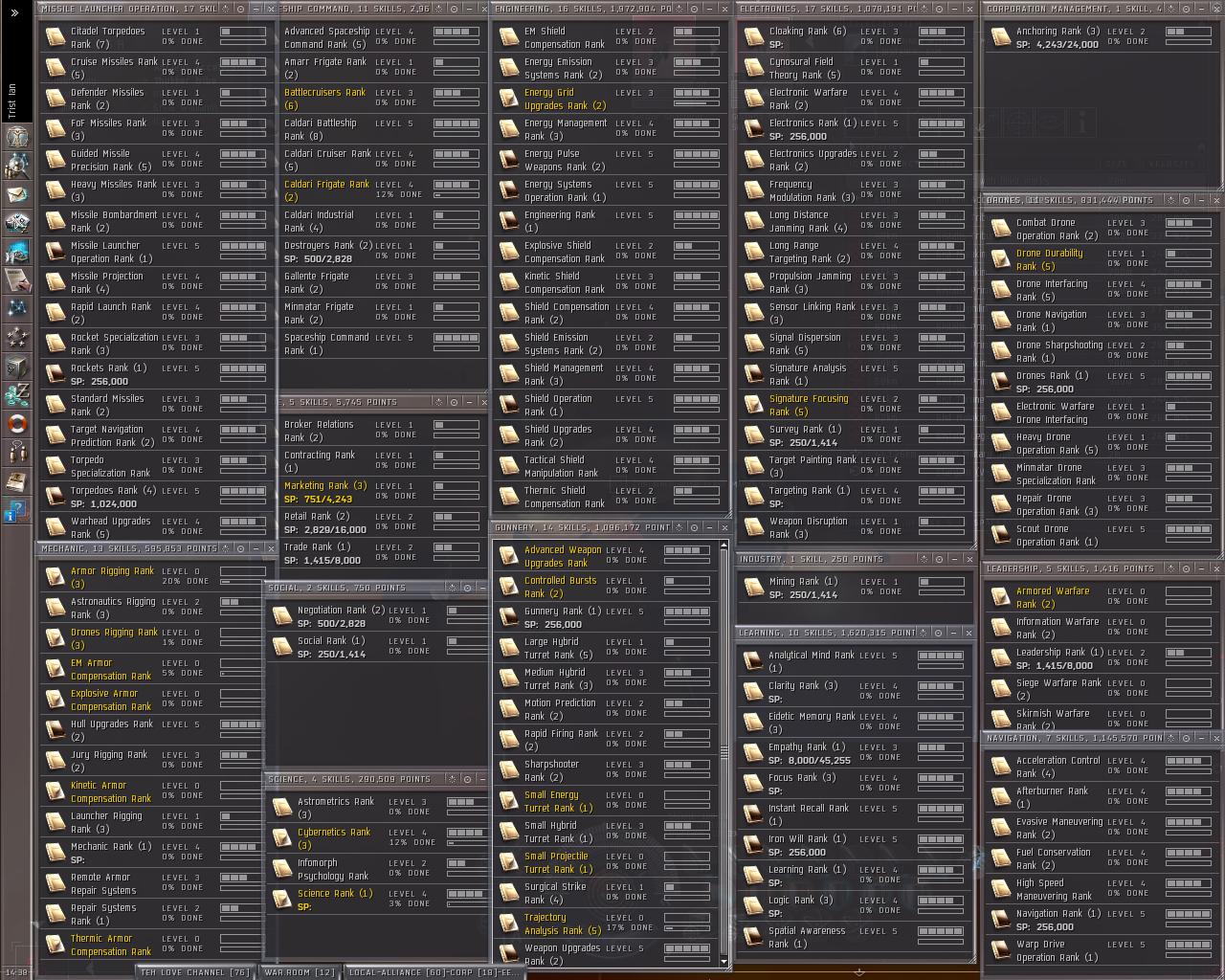Click the Cloaking Rank (6) skill book icon

755,37
